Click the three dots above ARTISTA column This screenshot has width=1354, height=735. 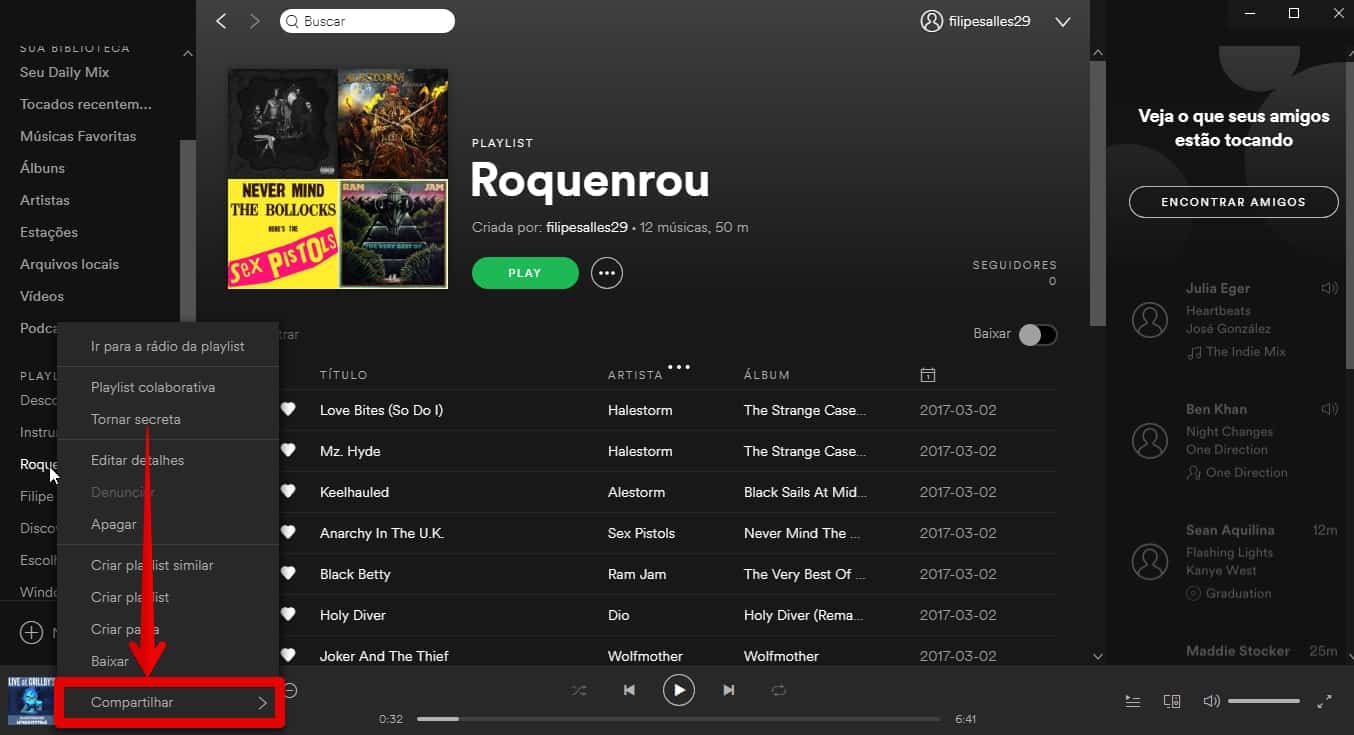679,367
